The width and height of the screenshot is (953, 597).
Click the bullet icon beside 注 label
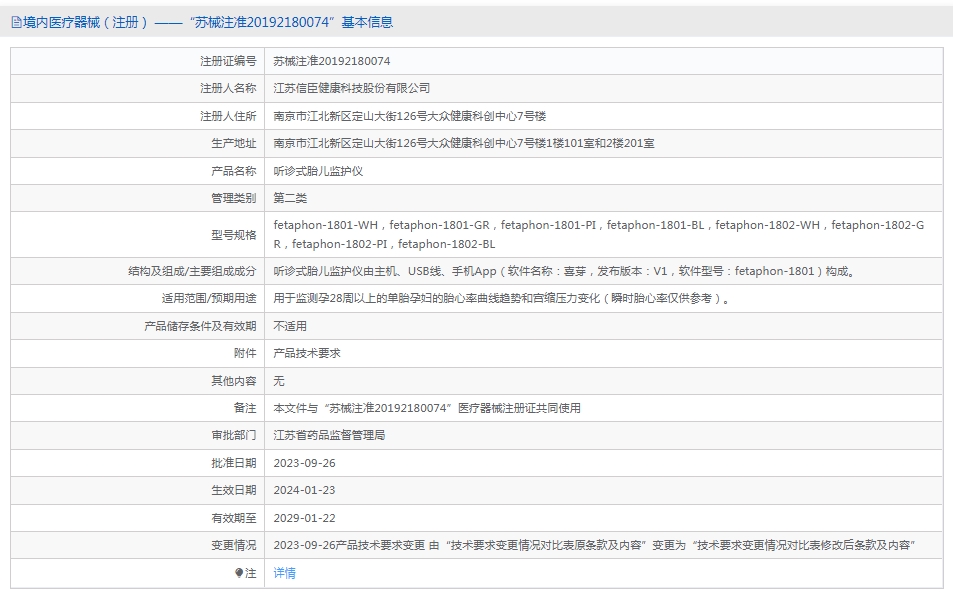tap(239, 573)
